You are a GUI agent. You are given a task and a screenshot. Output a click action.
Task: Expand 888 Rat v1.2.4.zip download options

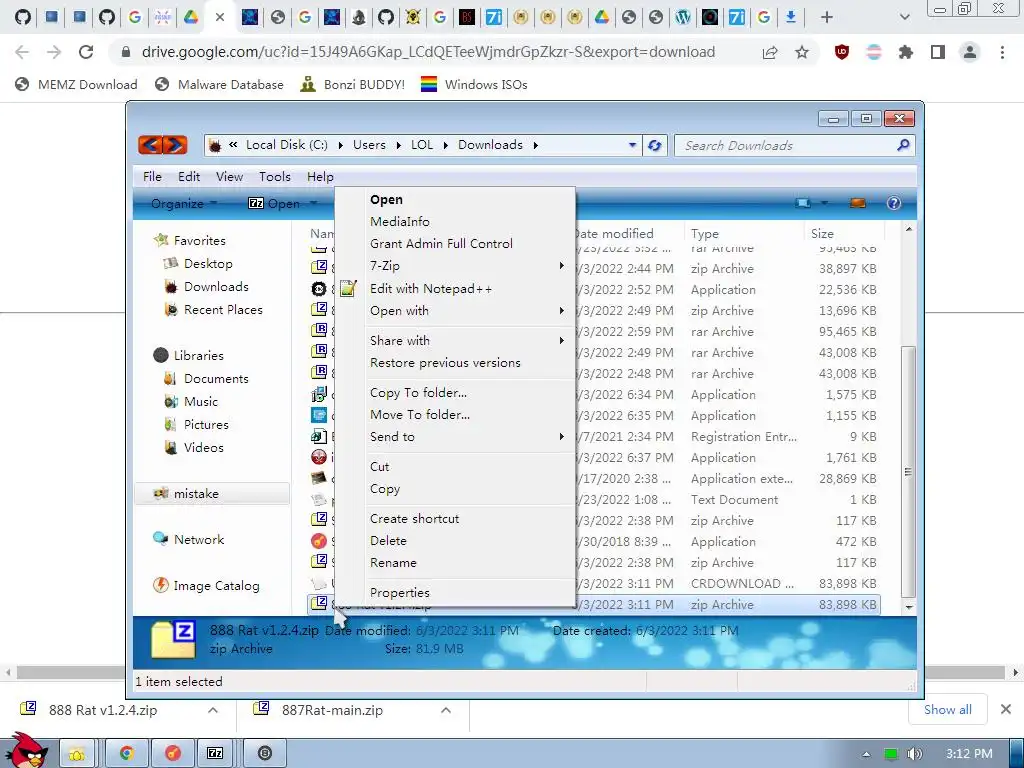[x=213, y=710]
